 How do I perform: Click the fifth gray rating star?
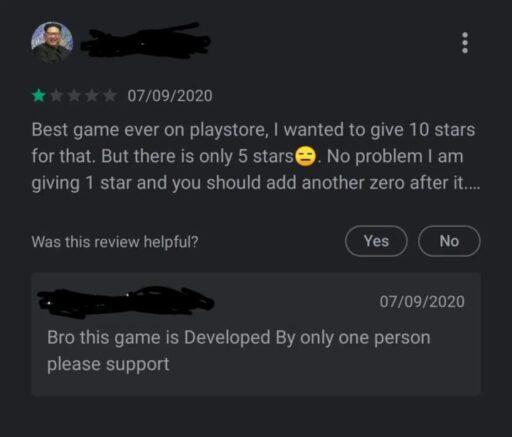click(109, 96)
